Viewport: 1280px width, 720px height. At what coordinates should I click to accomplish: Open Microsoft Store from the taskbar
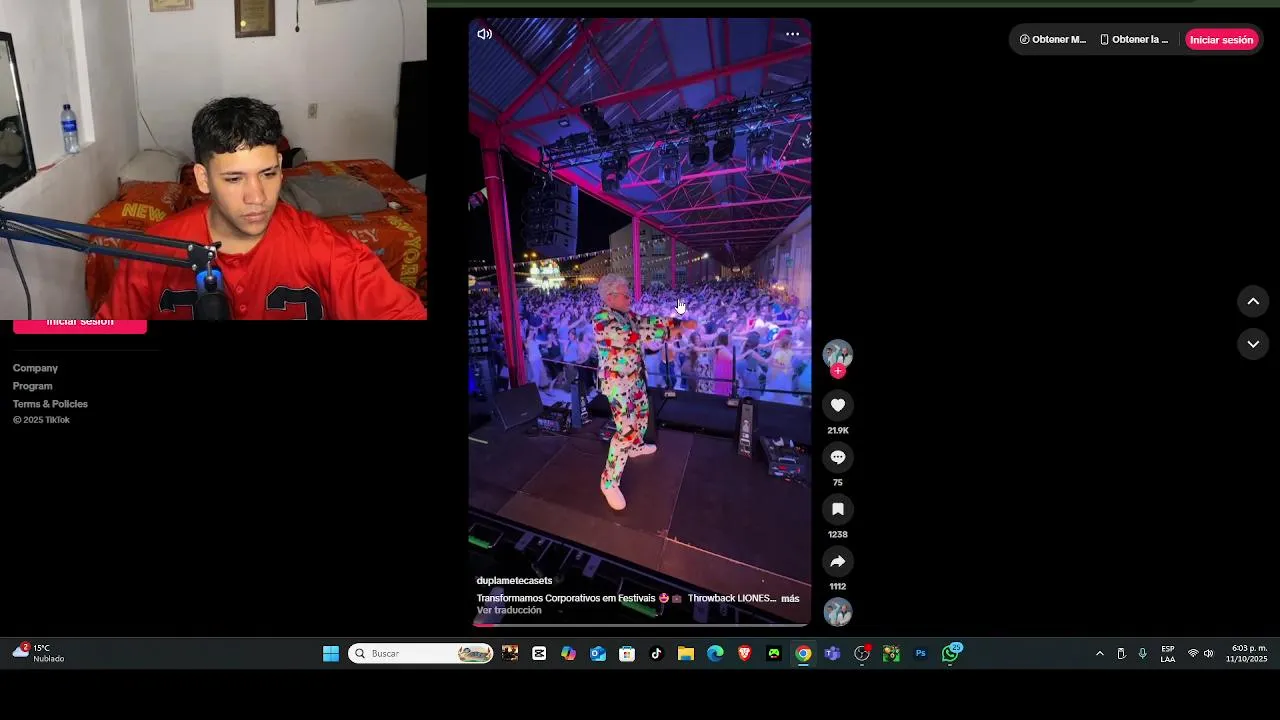point(627,654)
